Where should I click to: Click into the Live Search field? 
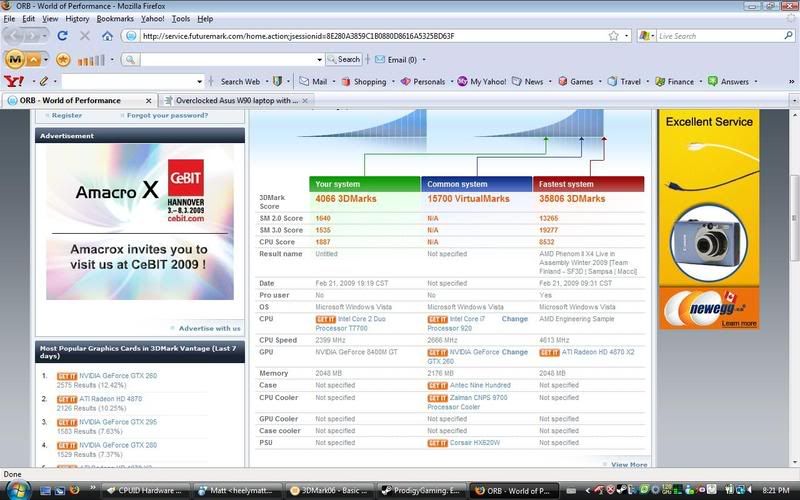[x=719, y=36]
